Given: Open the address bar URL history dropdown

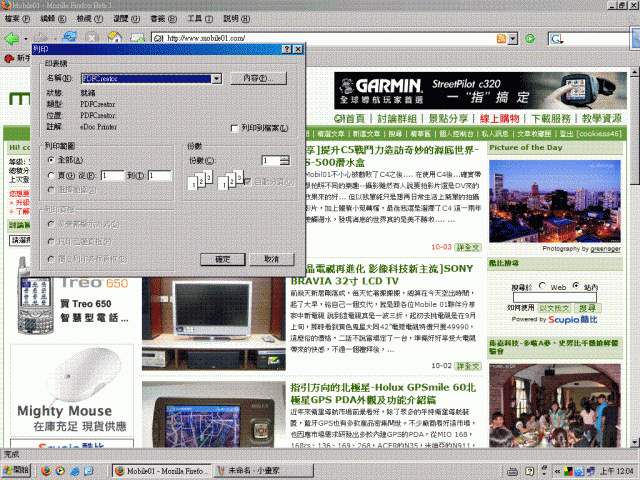Looking at the screenshot, I should coord(513,39).
